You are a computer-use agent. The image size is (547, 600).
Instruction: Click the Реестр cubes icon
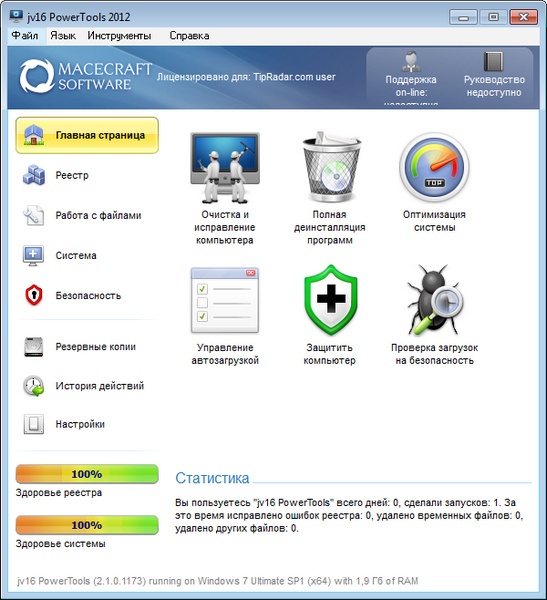pyautogui.click(x=34, y=175)
